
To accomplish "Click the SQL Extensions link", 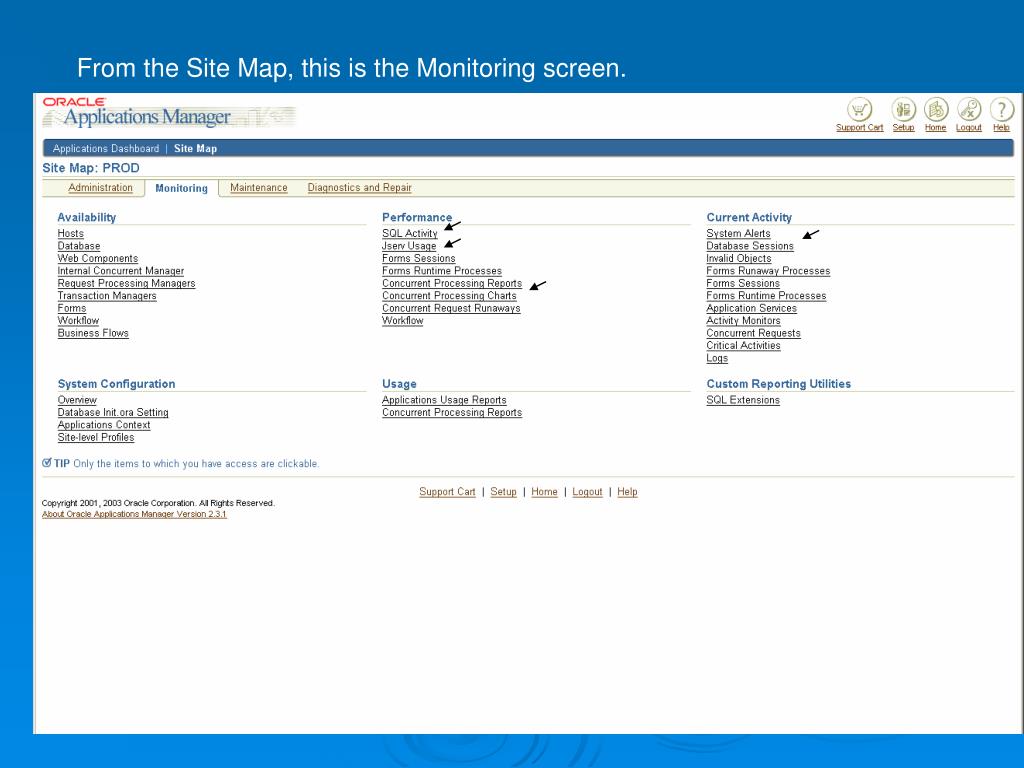I will pos(743,400).
